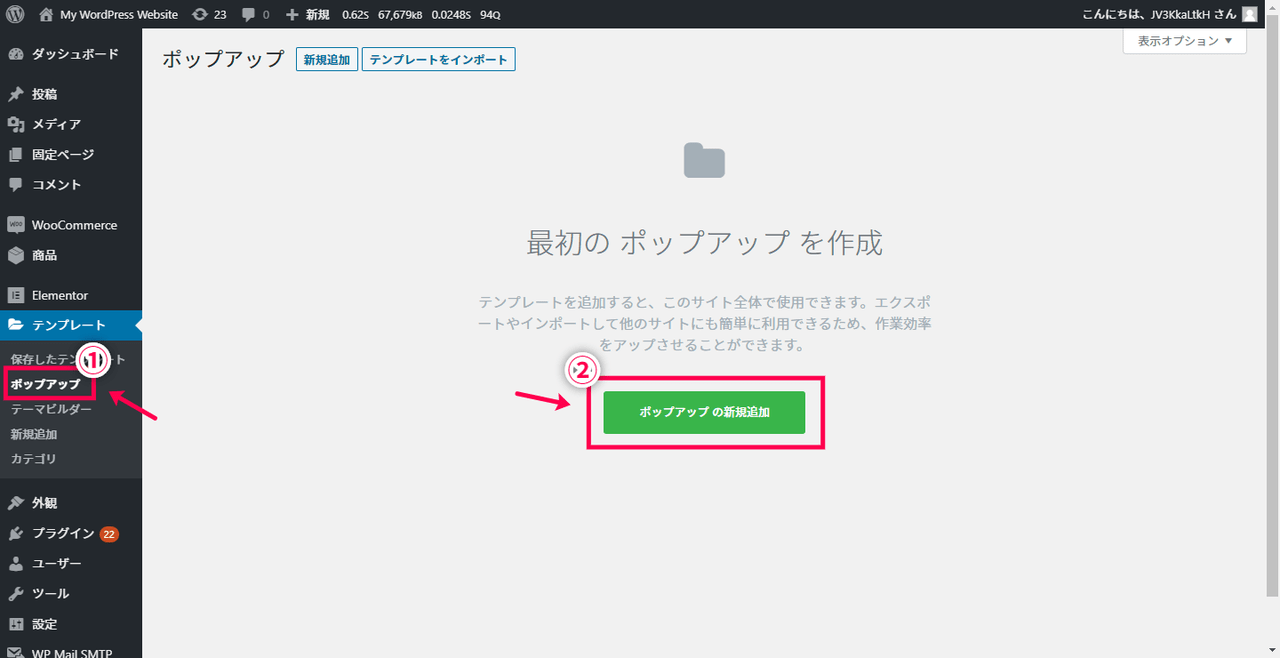Click the プラグイン plug icon
1280x658 pixels.
tap(15, 533)
